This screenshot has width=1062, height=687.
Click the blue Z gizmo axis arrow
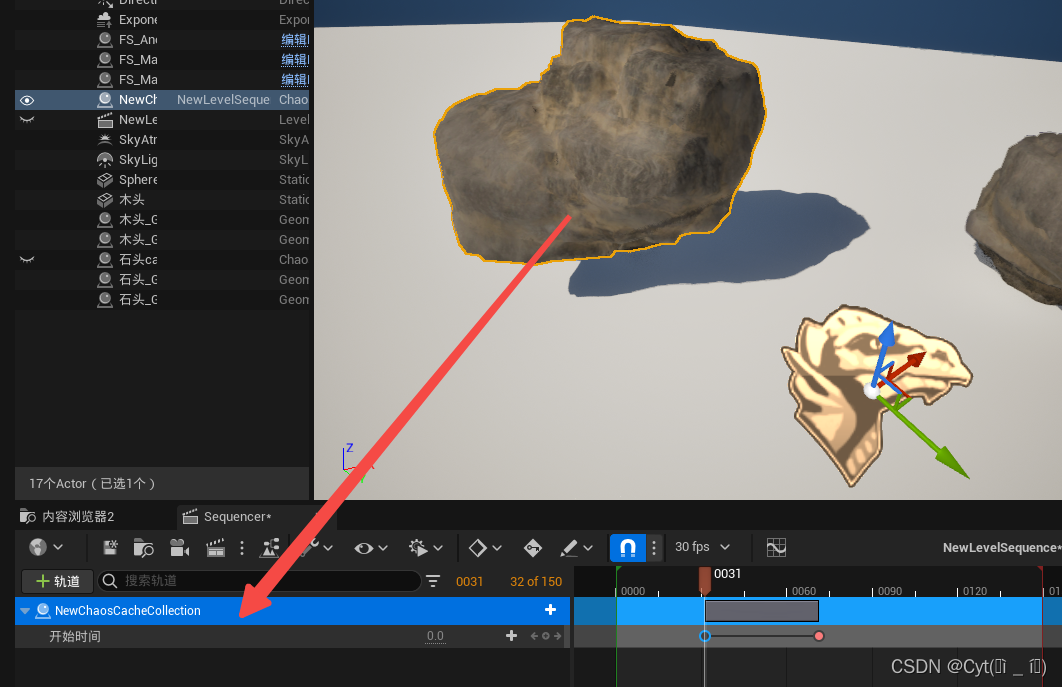885,337
